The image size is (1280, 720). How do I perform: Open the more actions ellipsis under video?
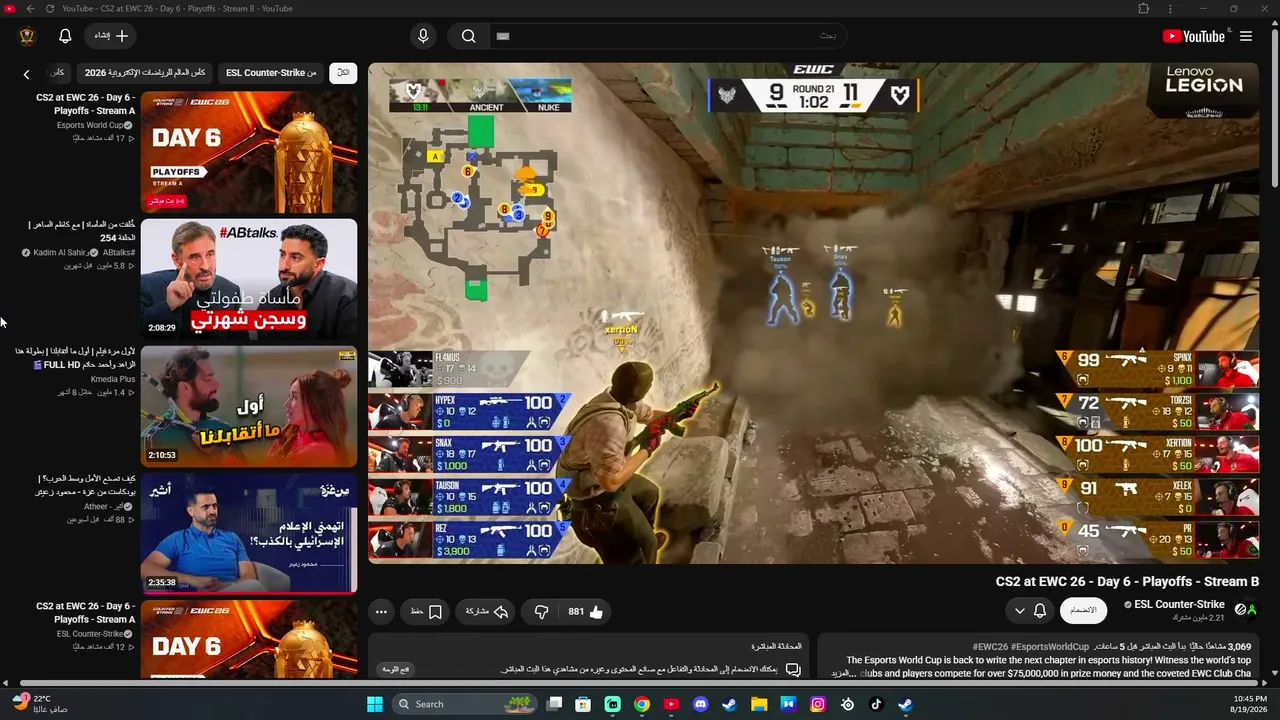pos(381,611)
